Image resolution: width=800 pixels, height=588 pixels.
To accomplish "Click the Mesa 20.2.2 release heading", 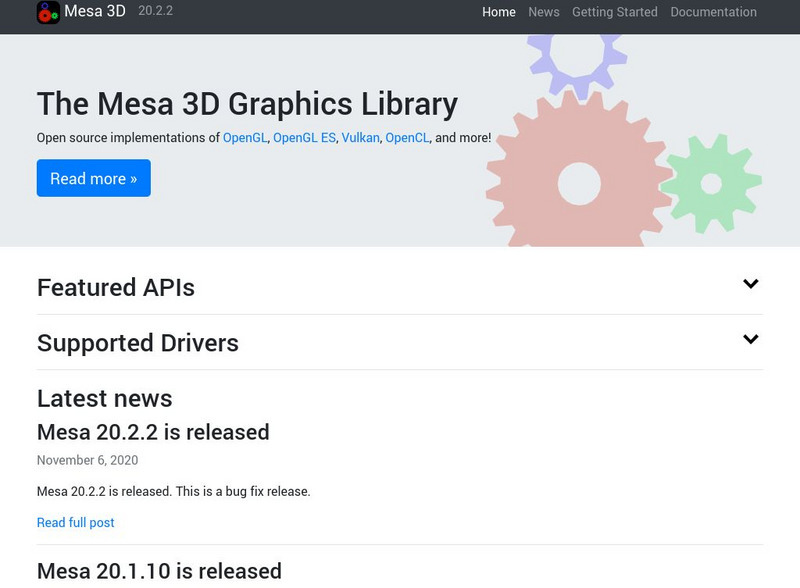I will [x=153, y=432].
